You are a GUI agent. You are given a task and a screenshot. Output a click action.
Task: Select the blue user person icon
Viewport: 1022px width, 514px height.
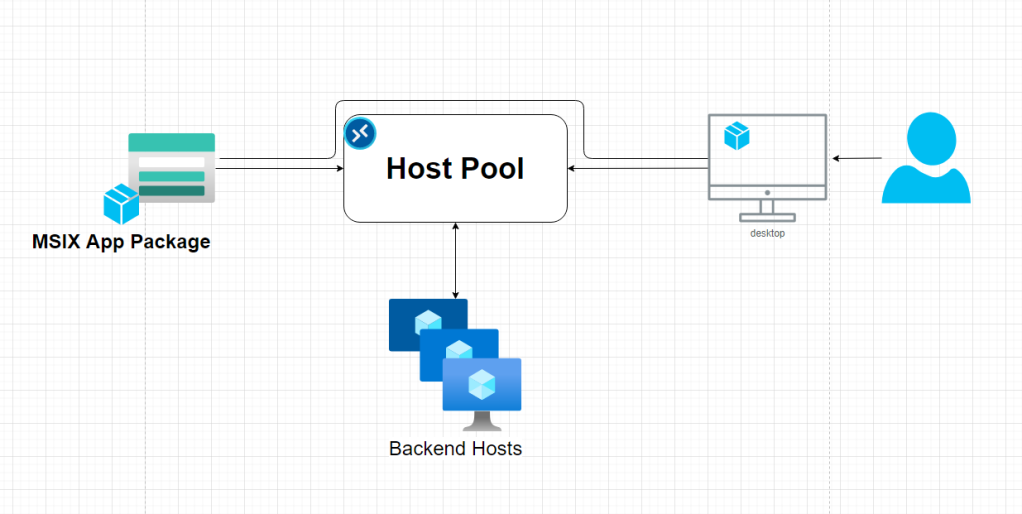coord(926,158)
